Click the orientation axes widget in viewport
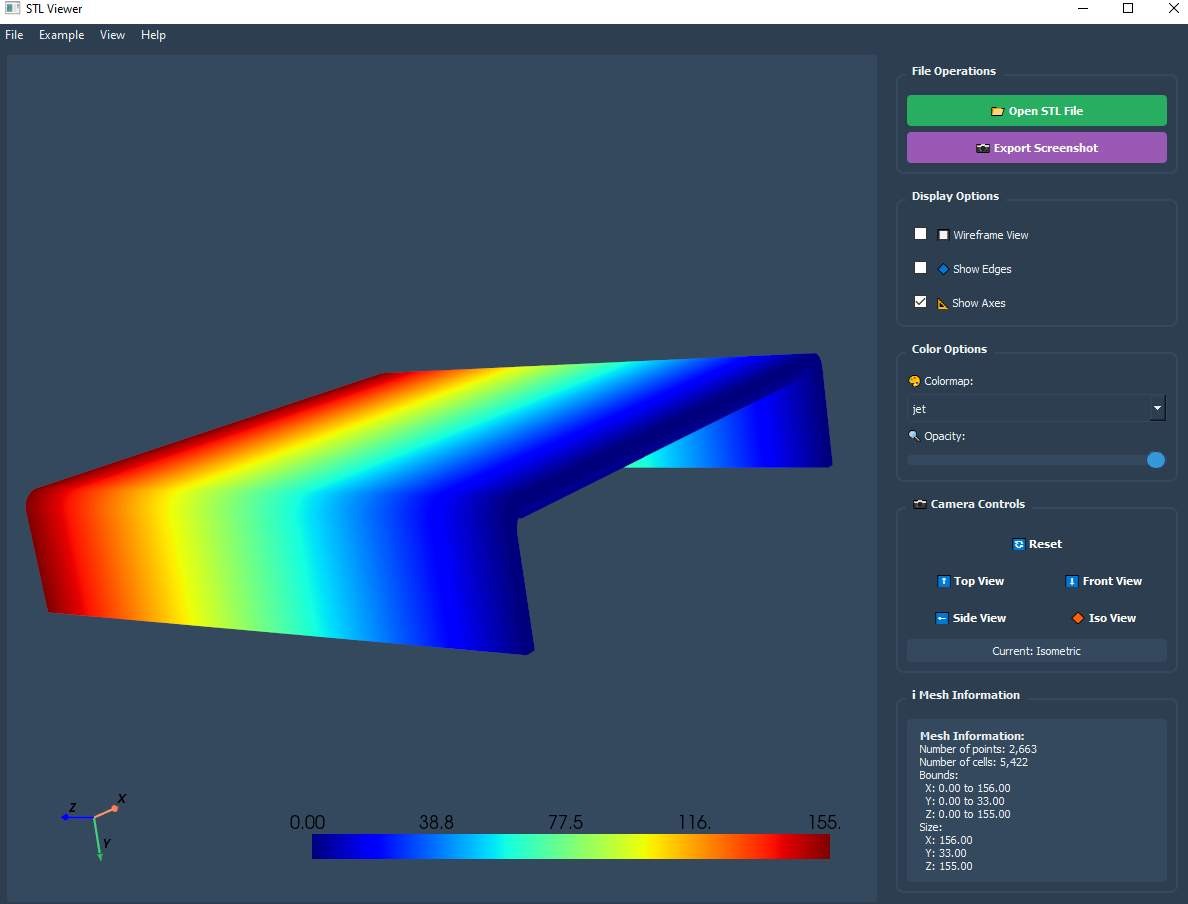Screen dimensions: 1188x904 [x=95, y=824]
